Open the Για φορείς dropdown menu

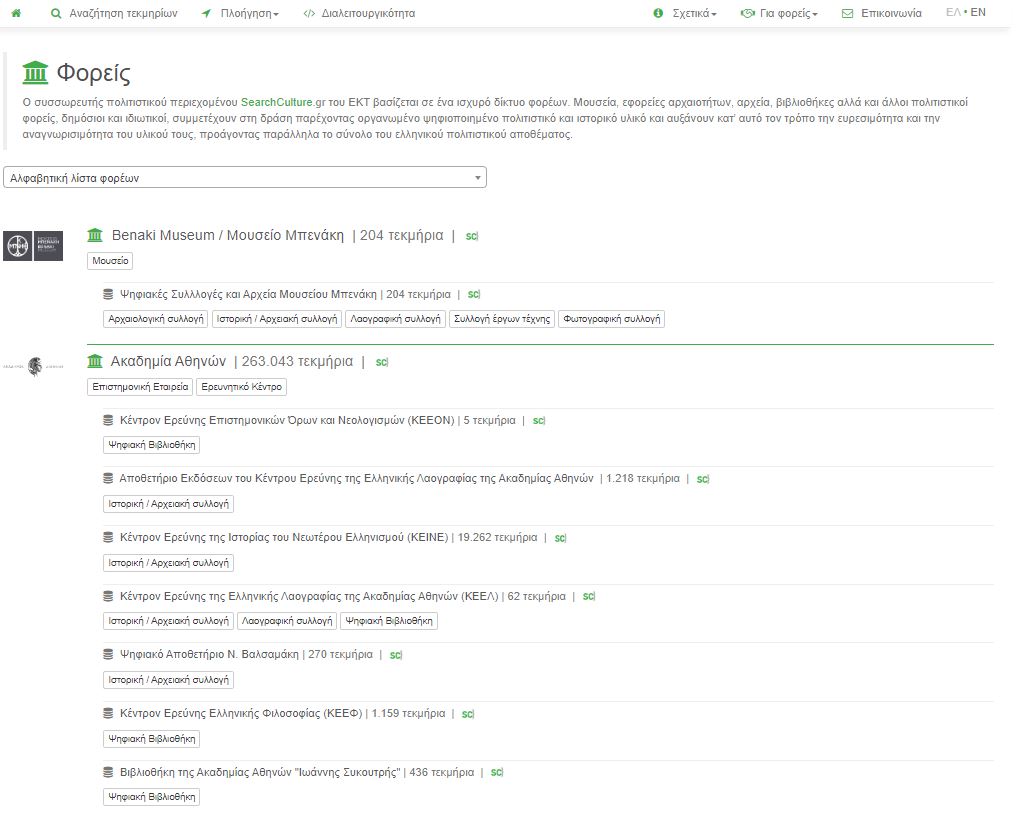click(x=779, y=14)
